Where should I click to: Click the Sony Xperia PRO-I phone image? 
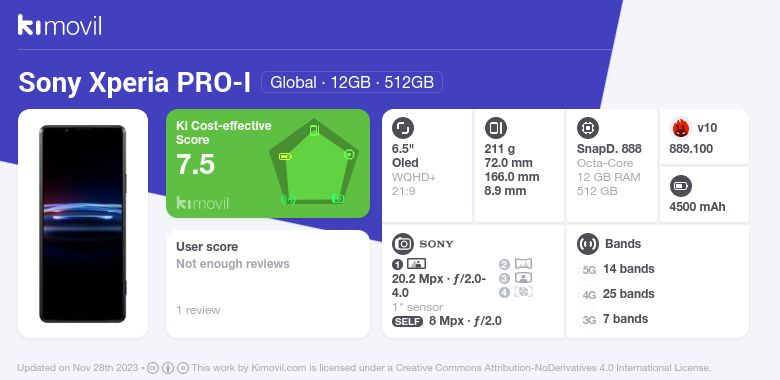[x=83, y=224]
